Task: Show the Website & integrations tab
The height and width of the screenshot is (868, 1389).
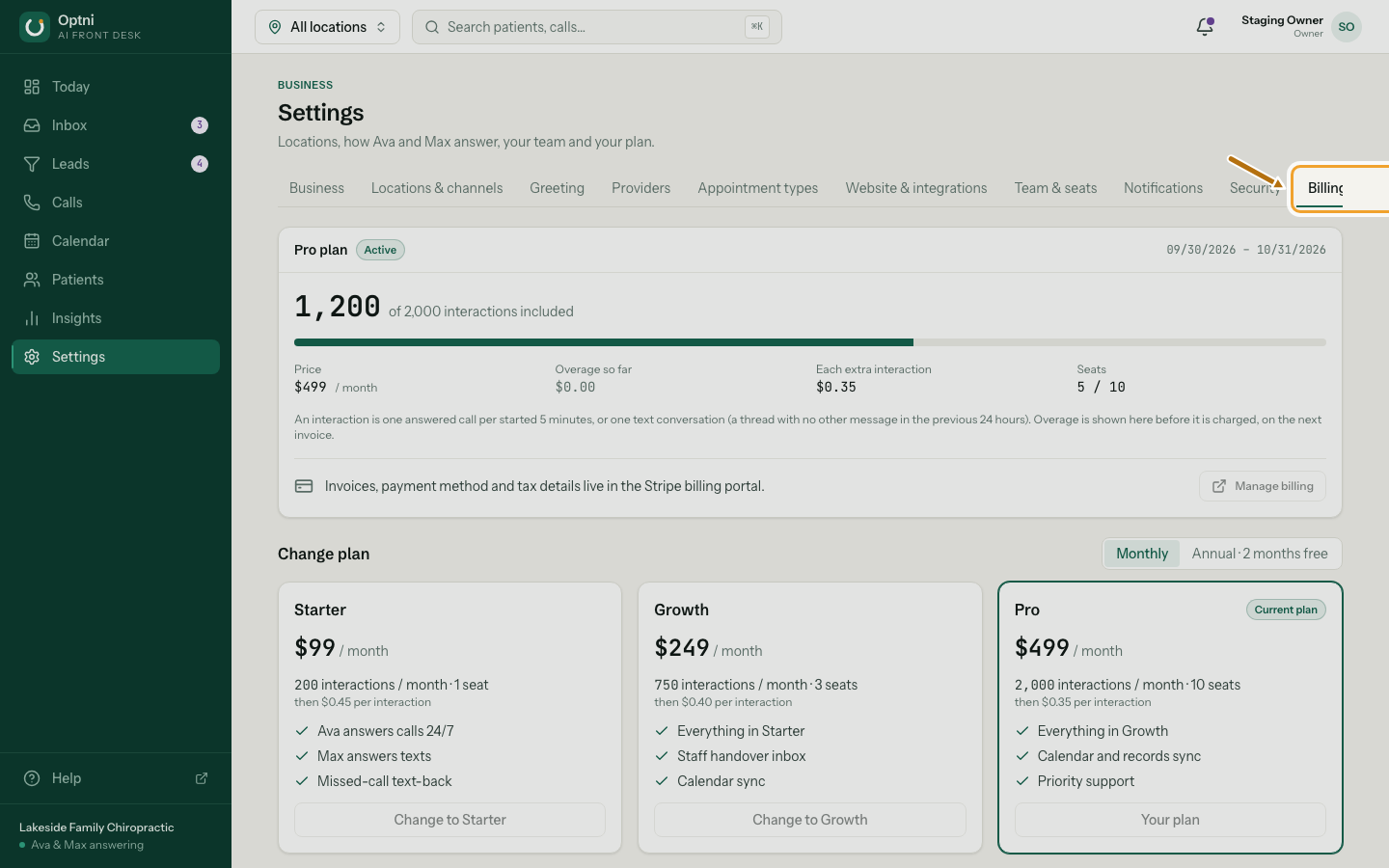Action: tap(916, 188)
